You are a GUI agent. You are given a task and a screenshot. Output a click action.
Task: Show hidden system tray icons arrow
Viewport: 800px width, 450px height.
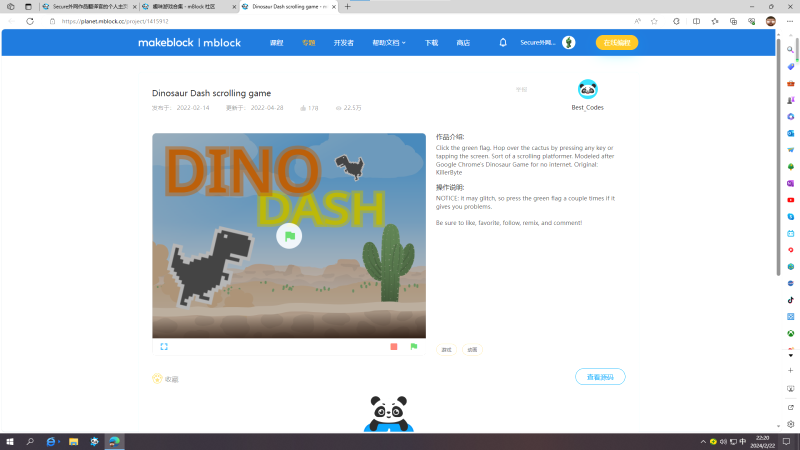[703, 442]
